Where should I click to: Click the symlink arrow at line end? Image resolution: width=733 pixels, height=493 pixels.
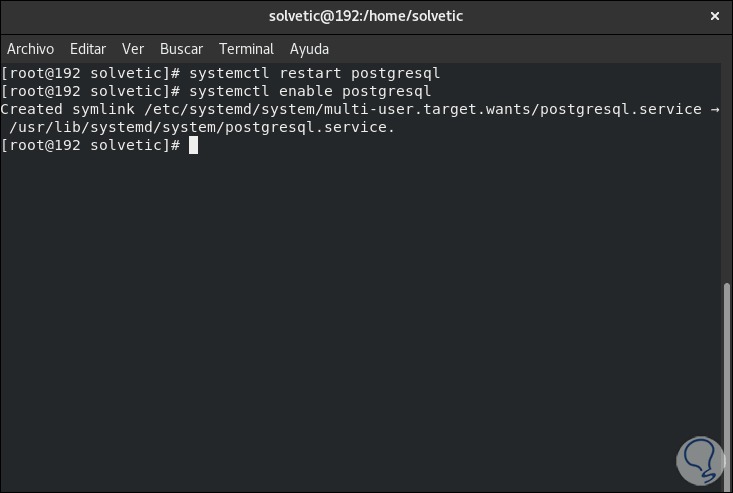pyautogui.click(x=714, y=109)
